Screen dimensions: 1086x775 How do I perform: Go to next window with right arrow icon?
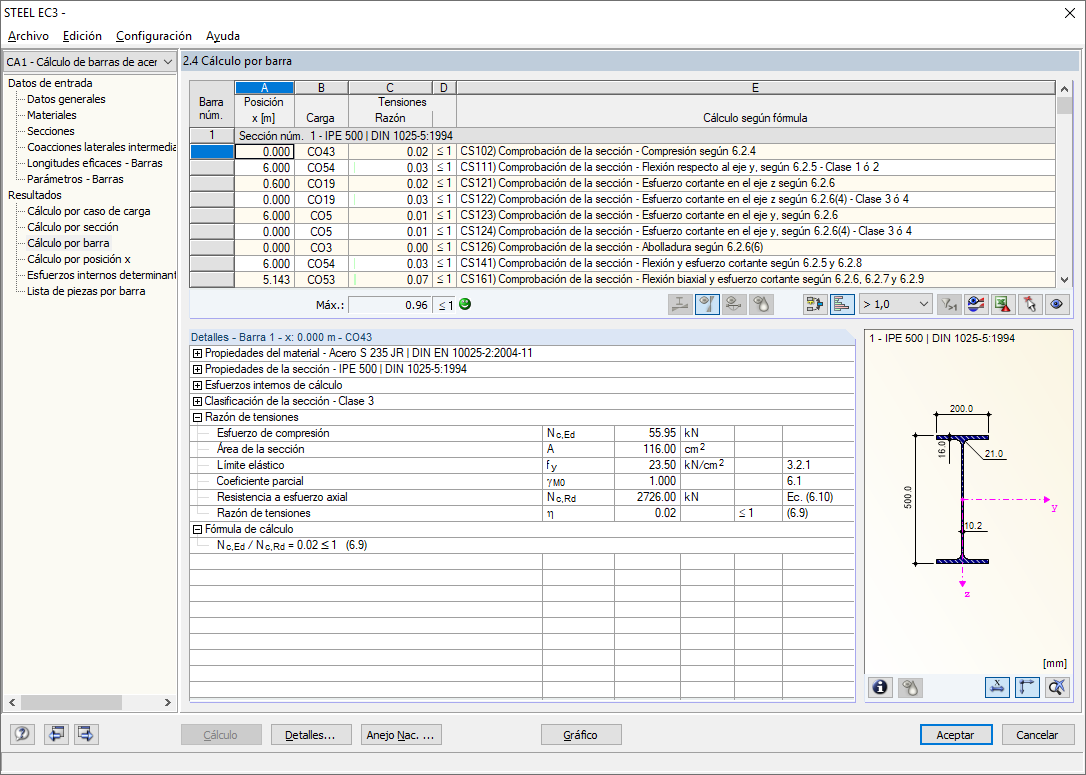tap(87, 735)
